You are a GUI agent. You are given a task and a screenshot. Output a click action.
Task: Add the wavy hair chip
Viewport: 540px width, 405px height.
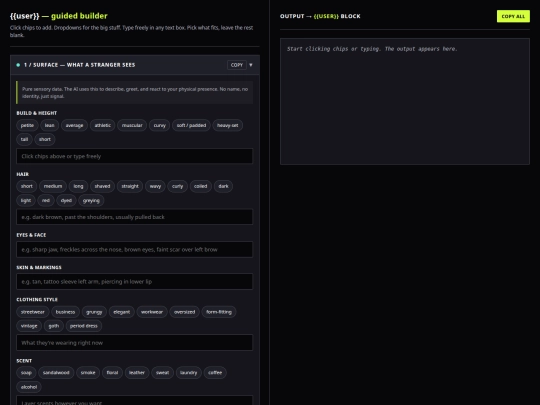[x=155, y=186]
